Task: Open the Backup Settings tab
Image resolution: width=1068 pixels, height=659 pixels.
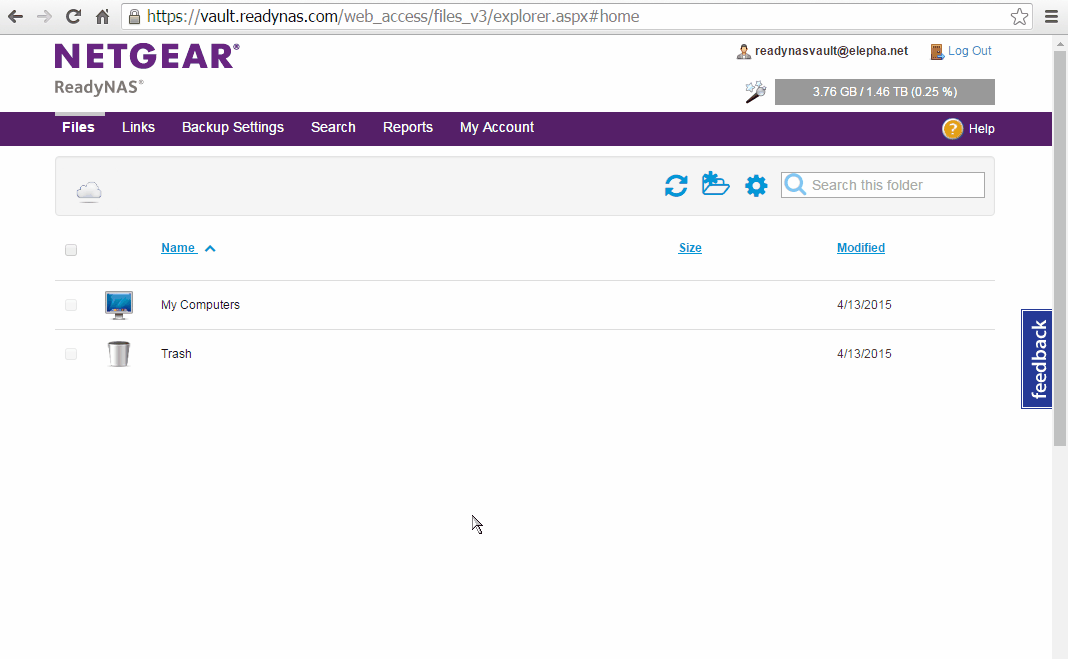Action: point(233,127)
